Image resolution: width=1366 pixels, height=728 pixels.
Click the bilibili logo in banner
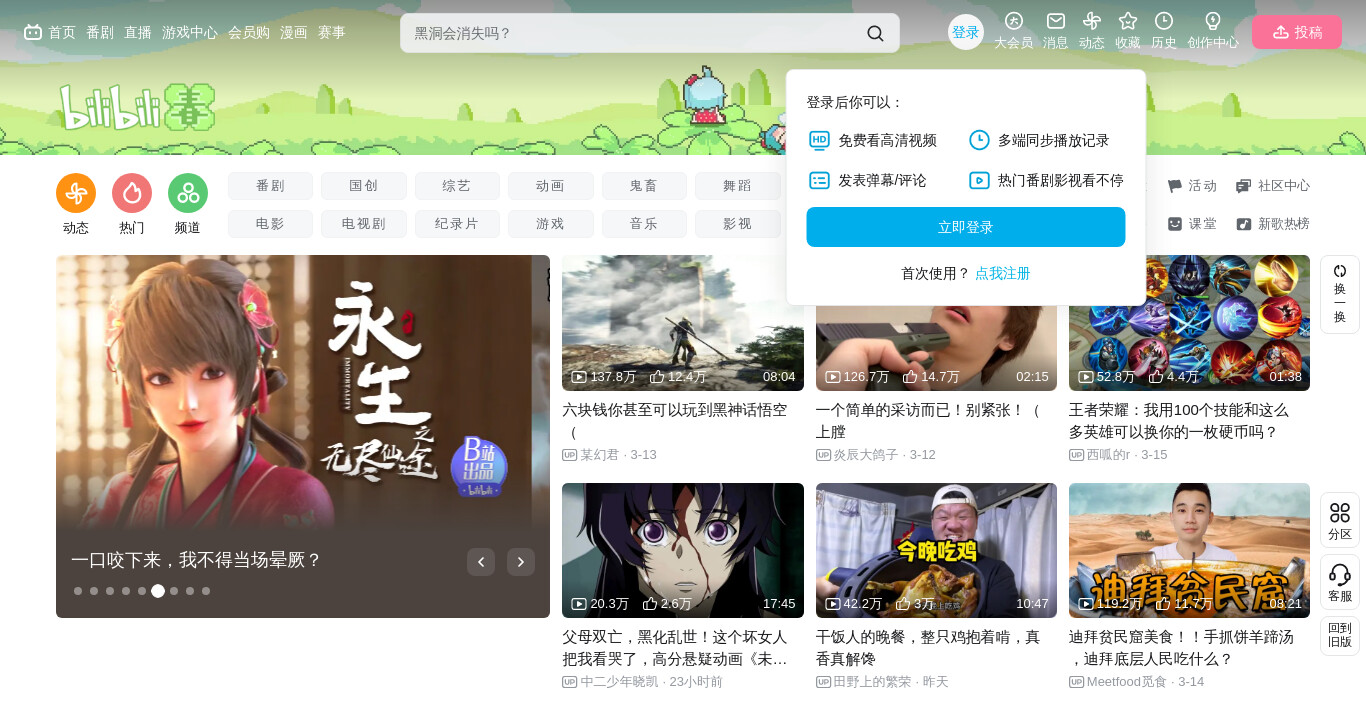[x=137, y=106]
